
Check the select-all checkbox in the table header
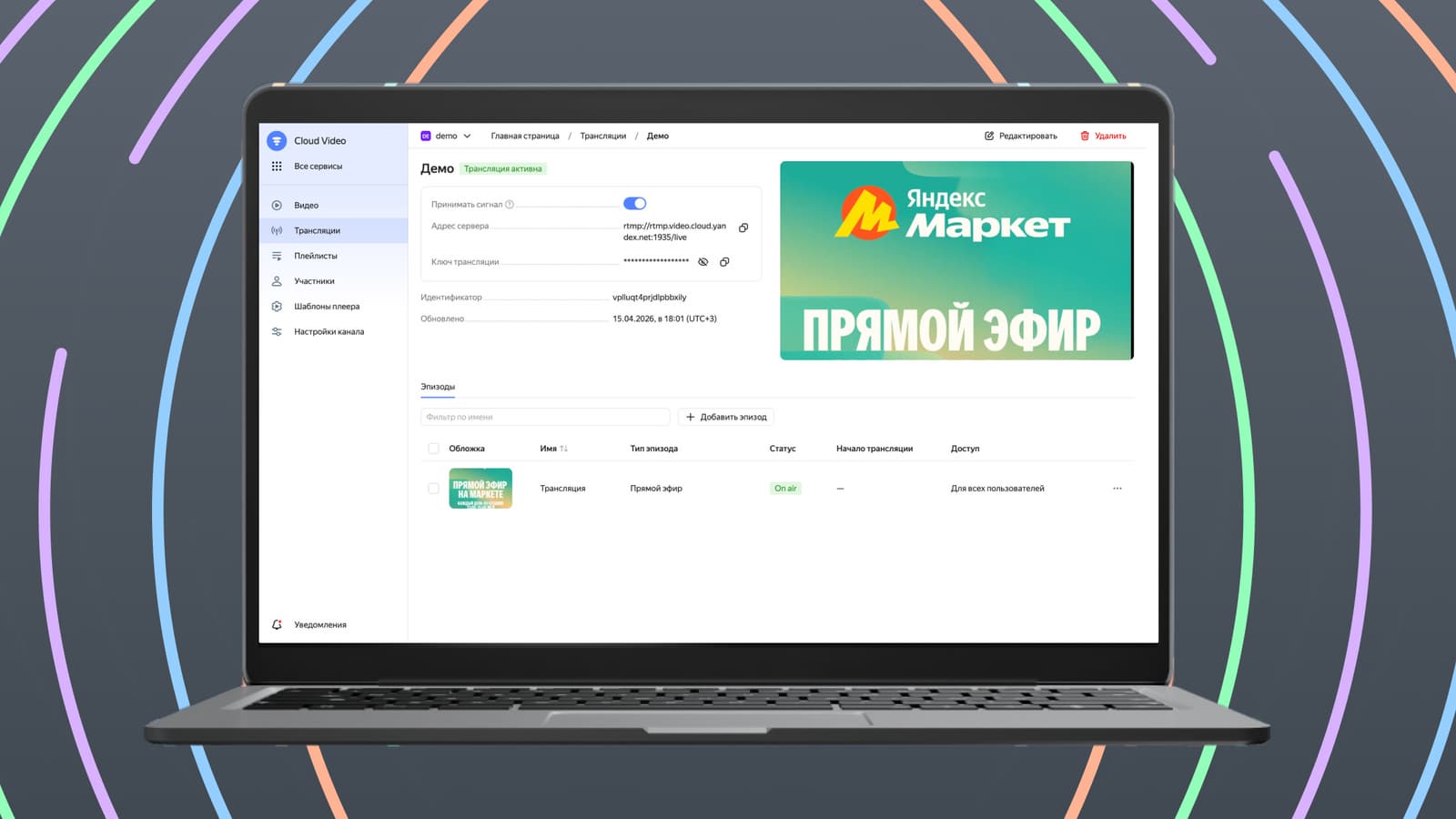pos(433,449)
